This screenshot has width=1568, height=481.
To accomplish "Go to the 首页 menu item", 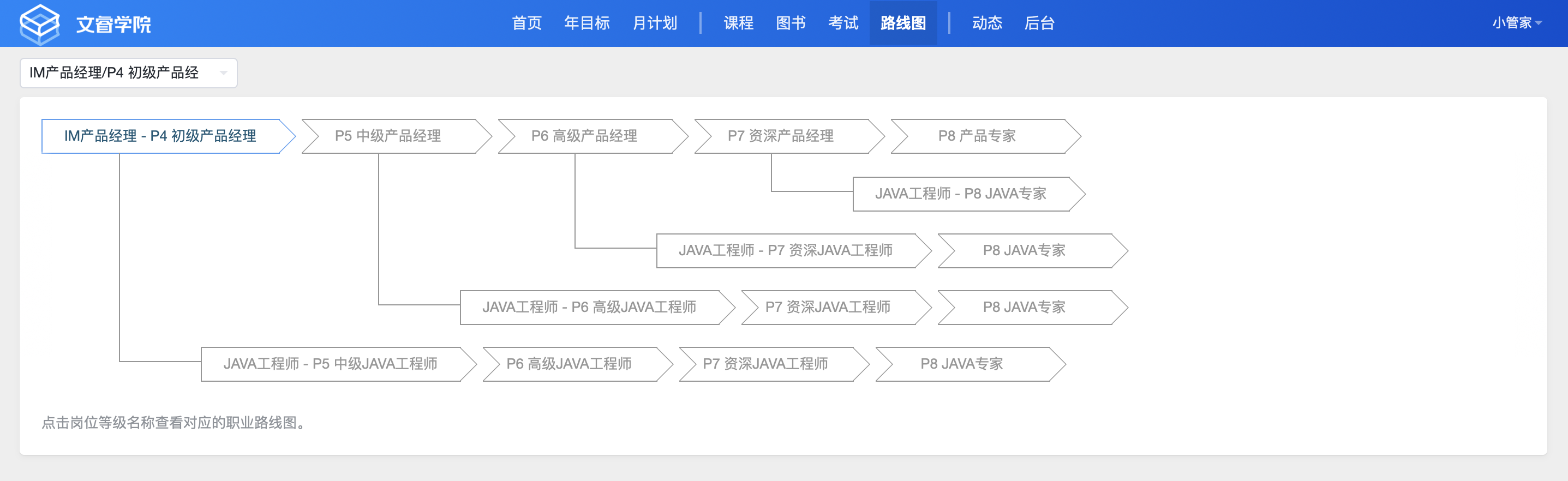I will point(526,23).
